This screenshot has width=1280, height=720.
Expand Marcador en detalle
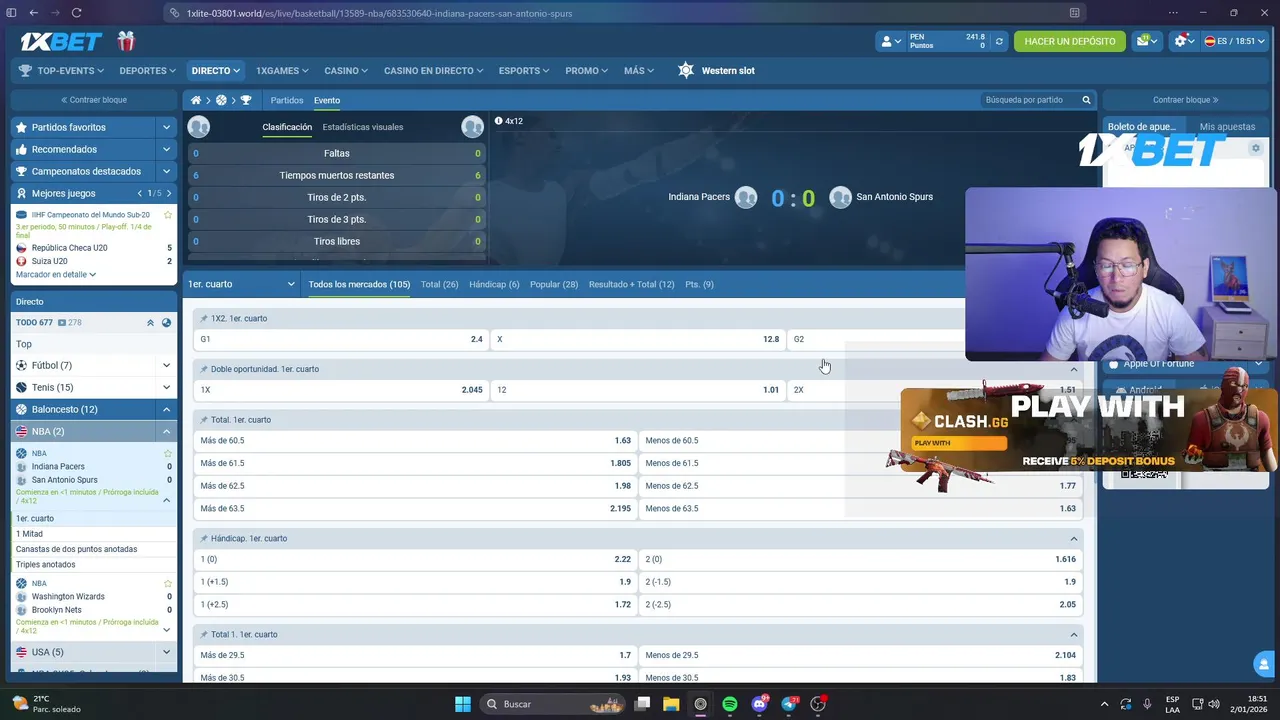[56, 274]
